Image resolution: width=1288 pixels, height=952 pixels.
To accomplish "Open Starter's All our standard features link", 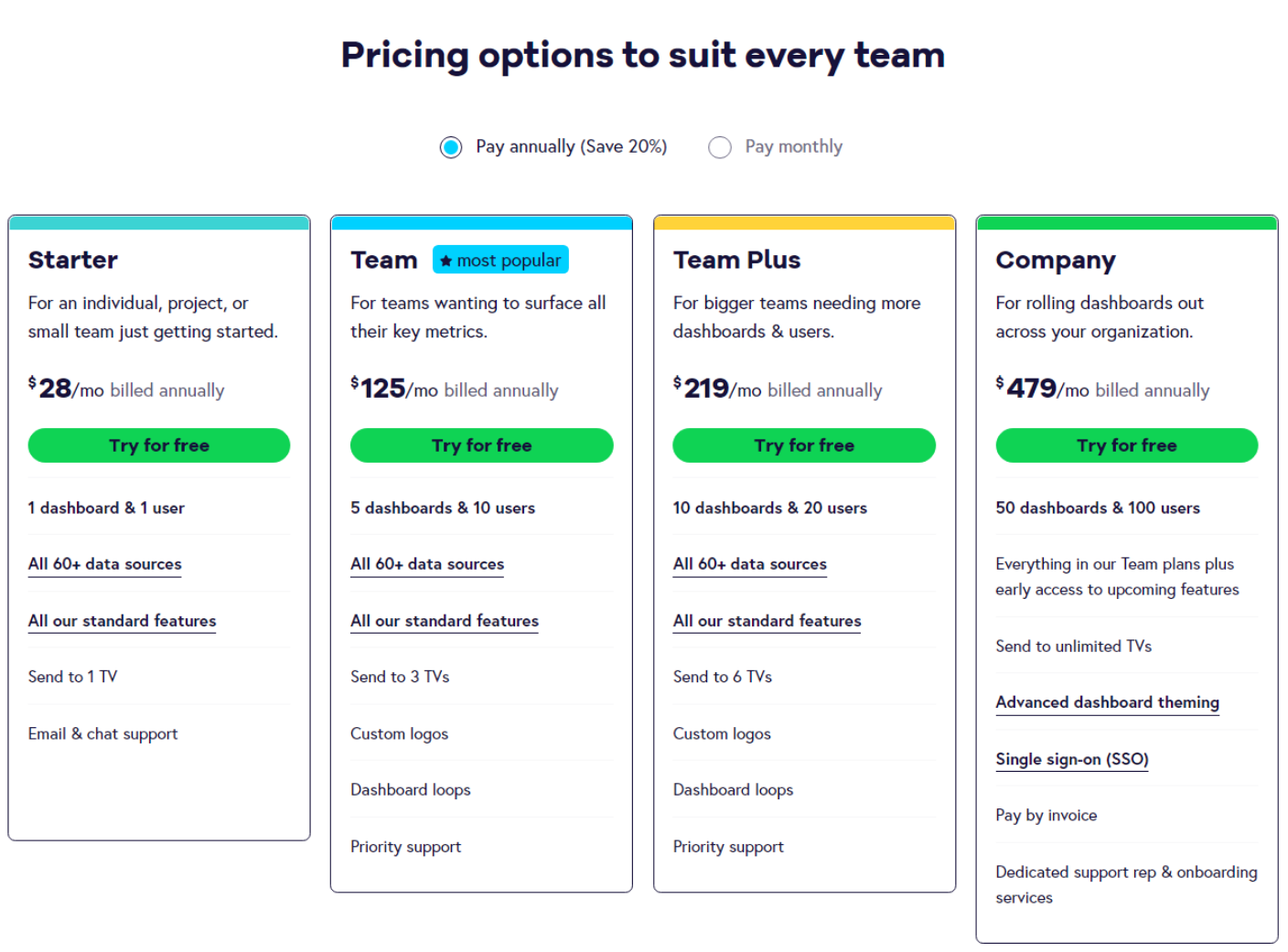I will [123, 621].
